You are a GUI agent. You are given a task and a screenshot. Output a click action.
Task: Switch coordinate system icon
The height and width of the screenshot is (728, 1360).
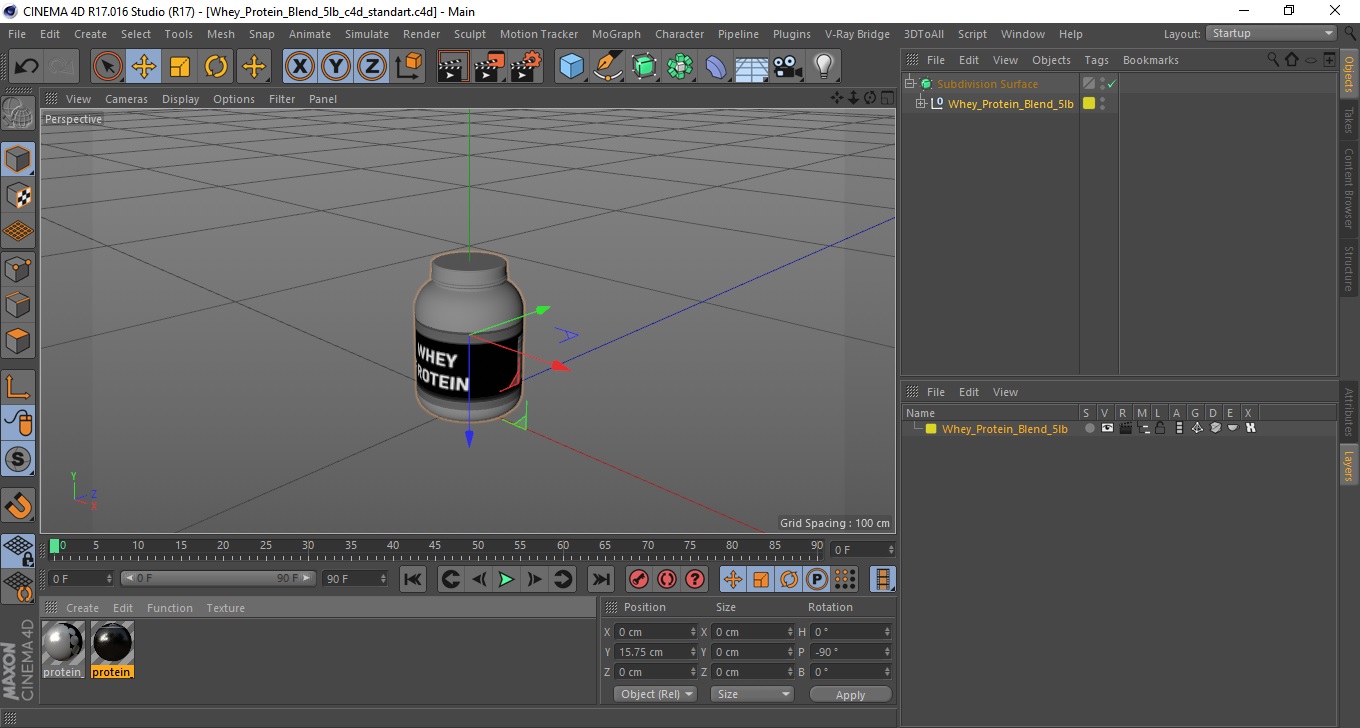[409, 67]
